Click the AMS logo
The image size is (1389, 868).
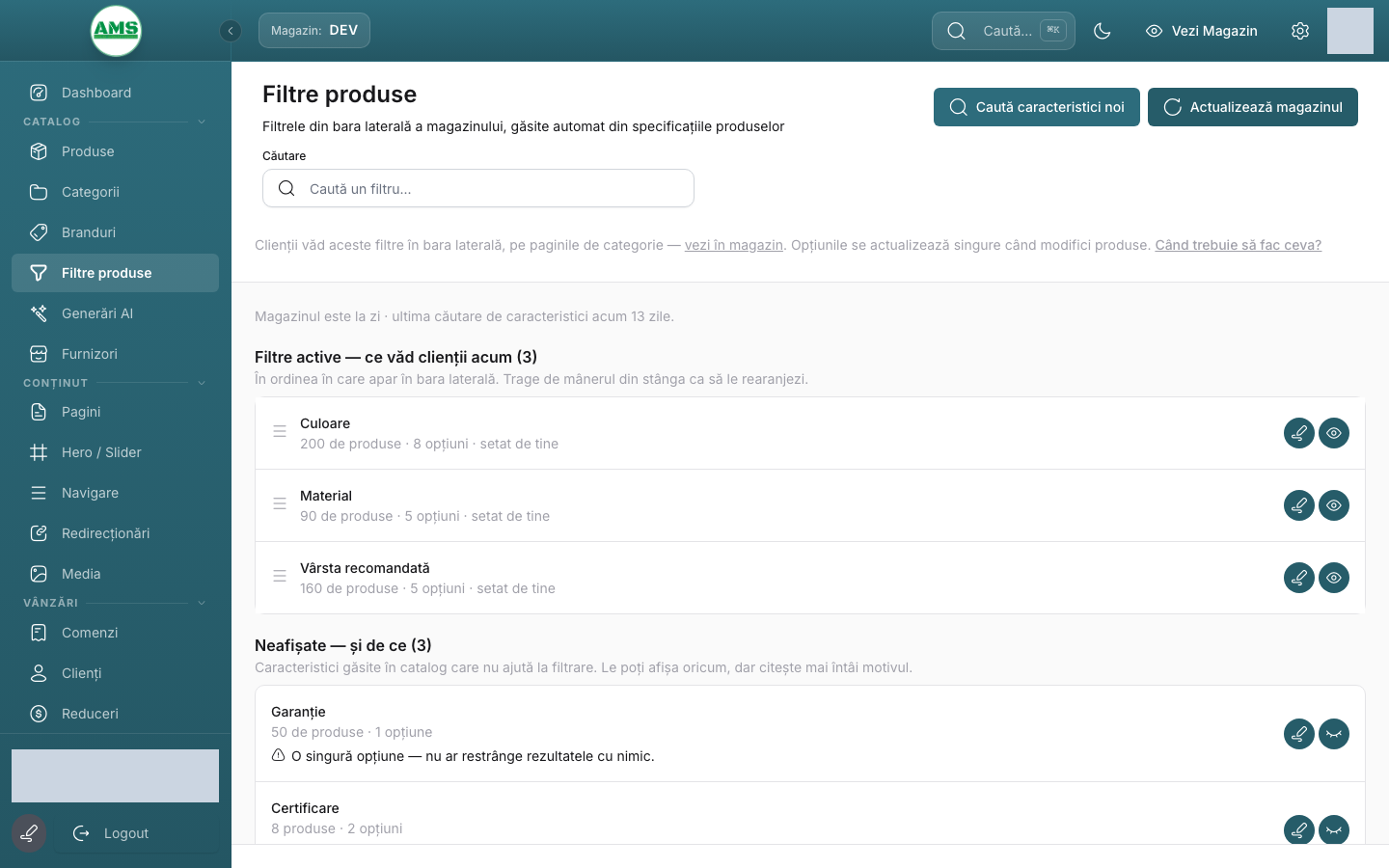[116, 31]
